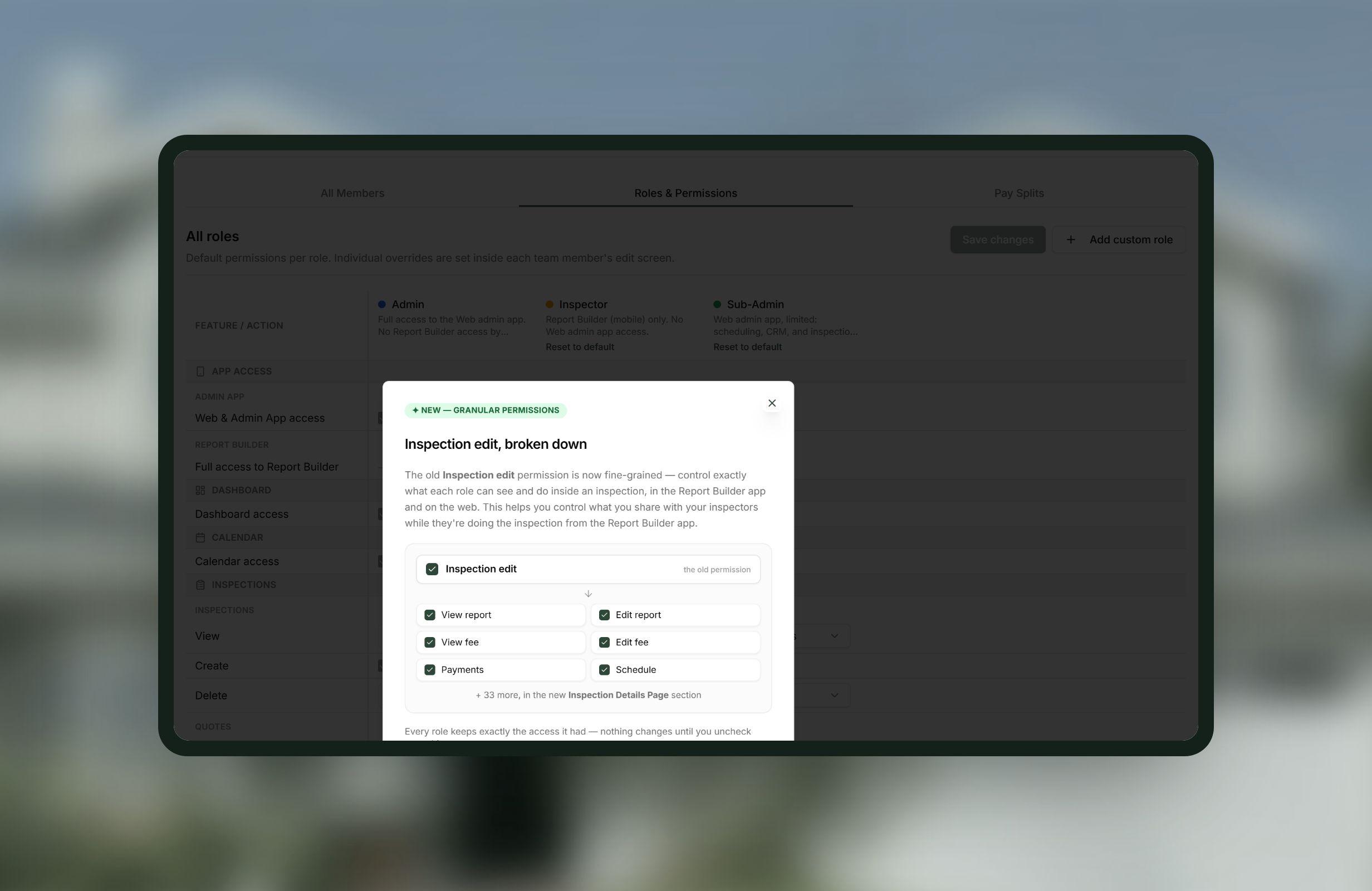Screen dimensions: 1372x891
Task: Click the Save changes button
Action: (x=997, y=239)
